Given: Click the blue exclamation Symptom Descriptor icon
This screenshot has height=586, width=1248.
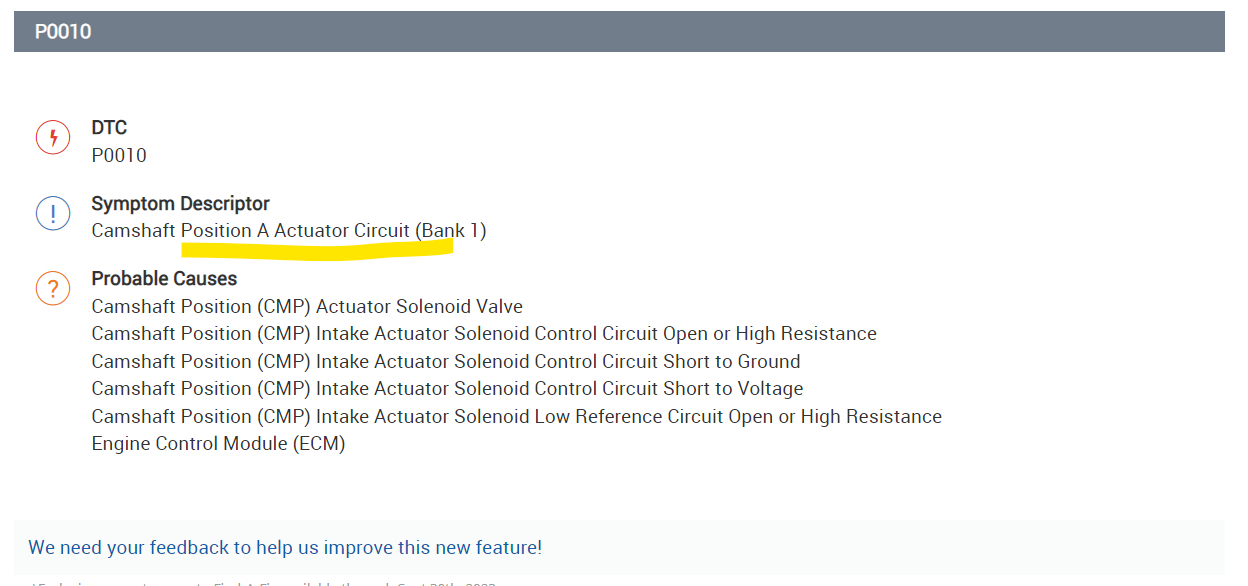Looking at the screenshot, I should point(53,213).
